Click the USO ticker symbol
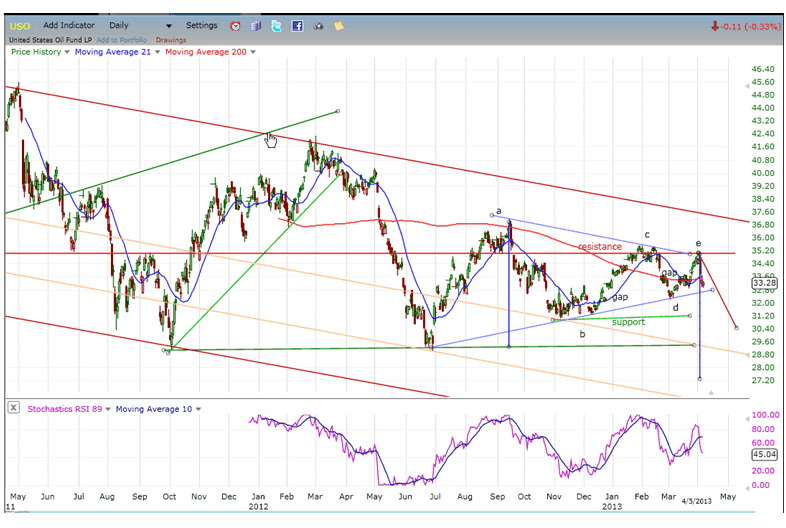786x528 pixels. point(19,25)
